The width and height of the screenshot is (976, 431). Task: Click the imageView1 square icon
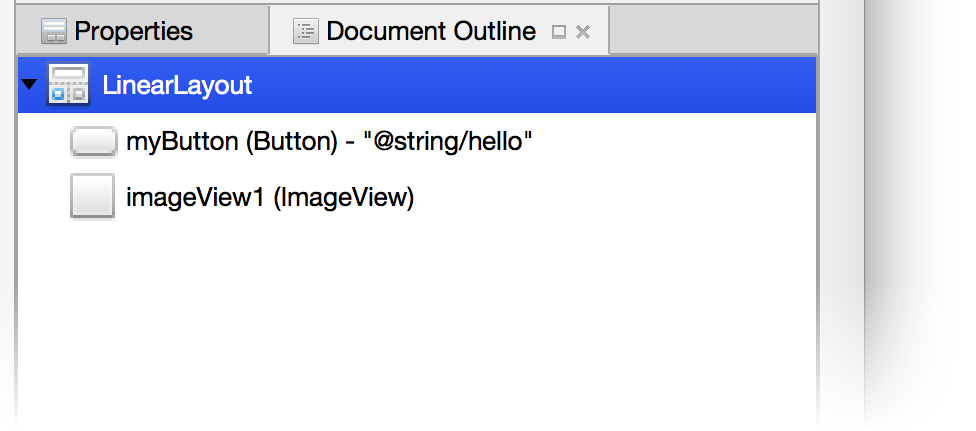tap(92, 197)
